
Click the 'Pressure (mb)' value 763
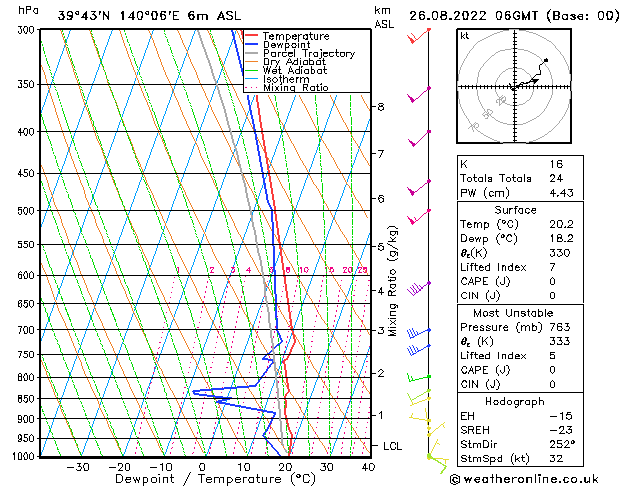pyautogui.click(x=560, y=327)
